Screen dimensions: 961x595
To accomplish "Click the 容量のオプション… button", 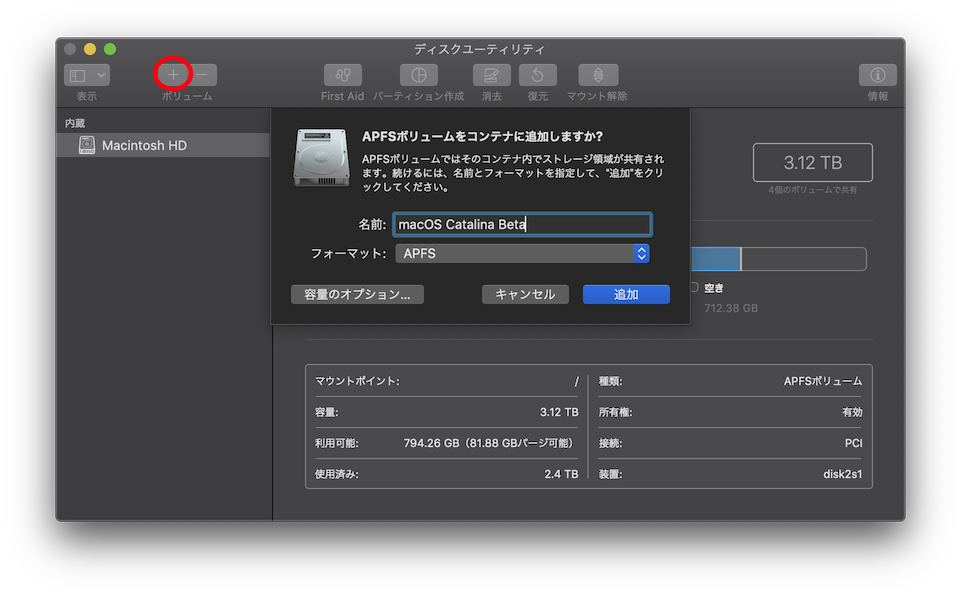I will click(x=357, y=294).
